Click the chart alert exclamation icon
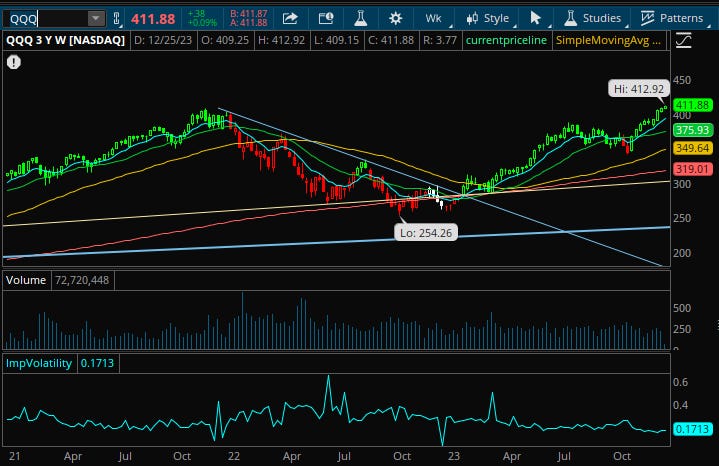This screenshot has height=466, width=719. pyautogui.click(x=14, y=62)
